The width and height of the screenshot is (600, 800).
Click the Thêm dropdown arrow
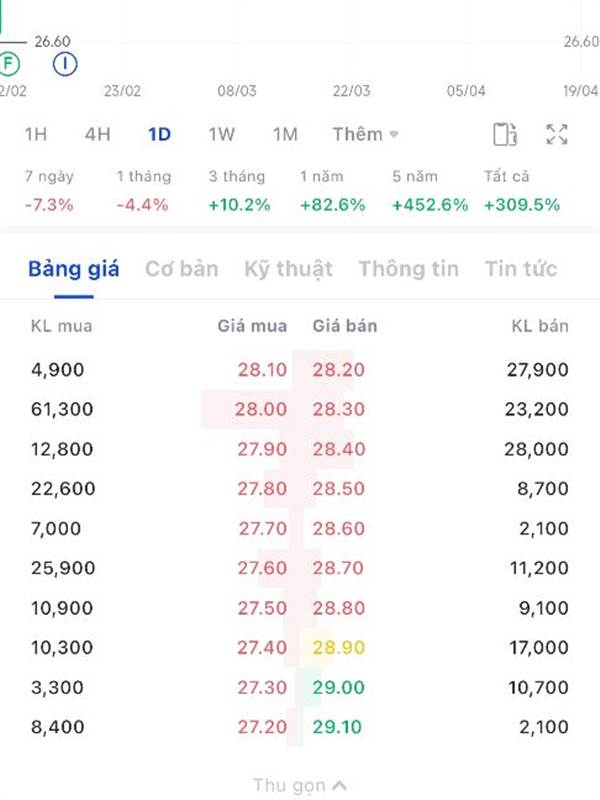point(394,135)
